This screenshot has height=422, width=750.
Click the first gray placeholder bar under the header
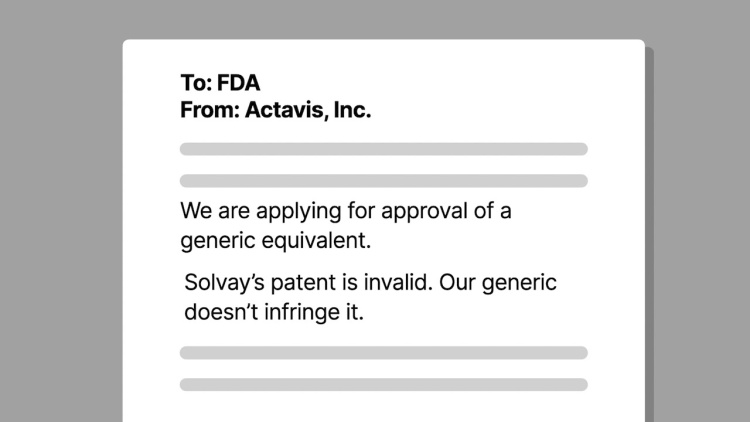[384, 149]
